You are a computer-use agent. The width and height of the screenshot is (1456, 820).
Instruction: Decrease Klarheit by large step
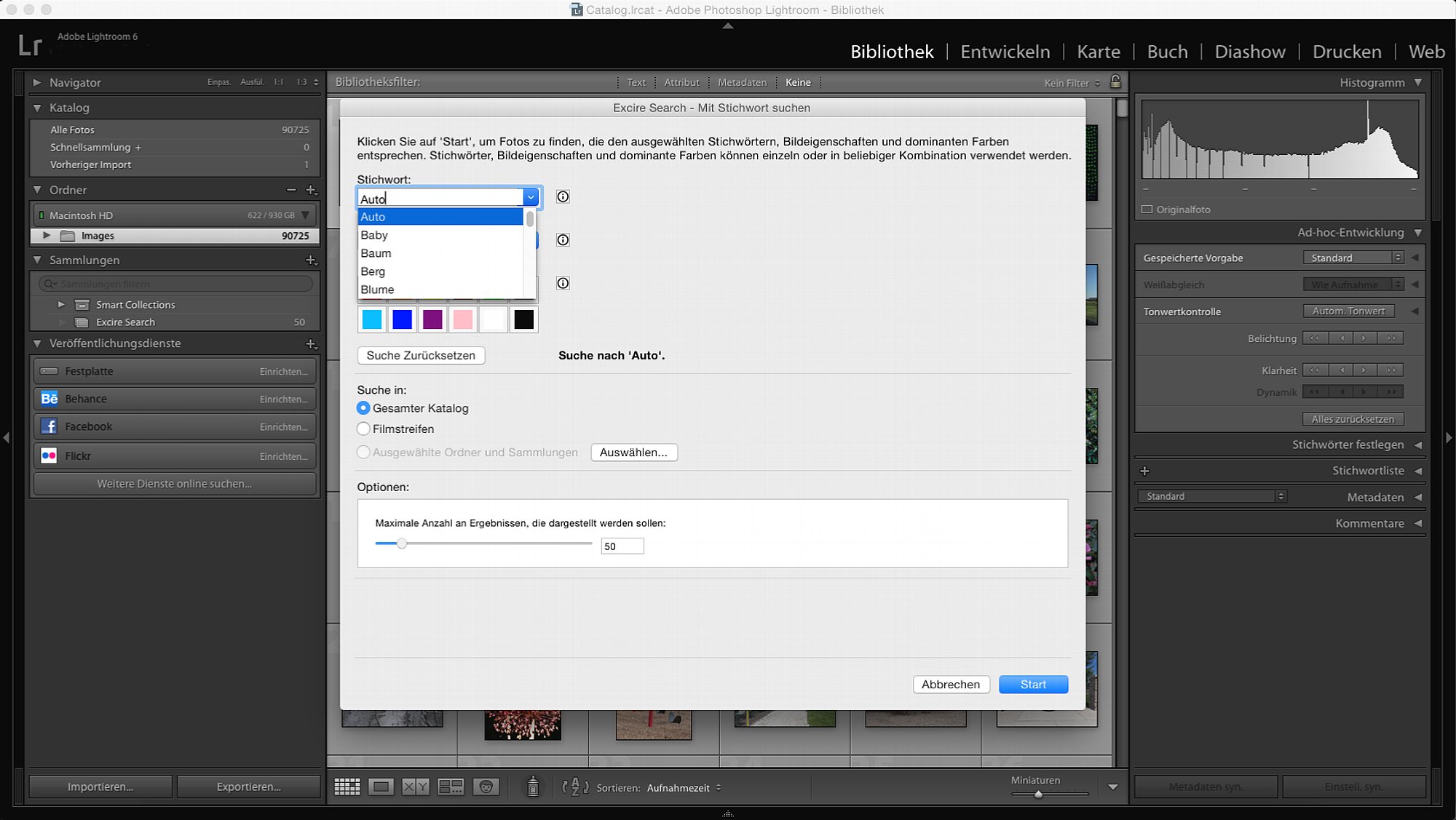point(1315,370)
